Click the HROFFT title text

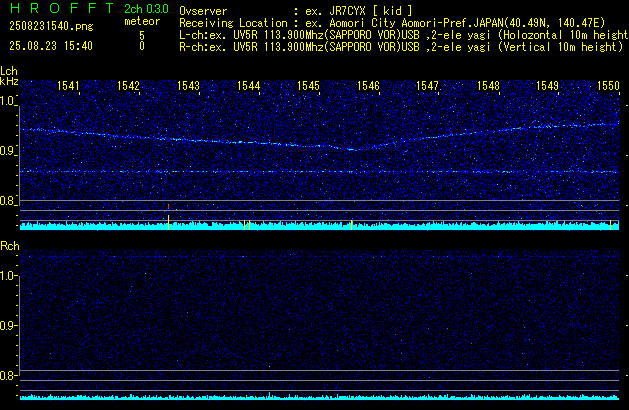tap(62, 8)
